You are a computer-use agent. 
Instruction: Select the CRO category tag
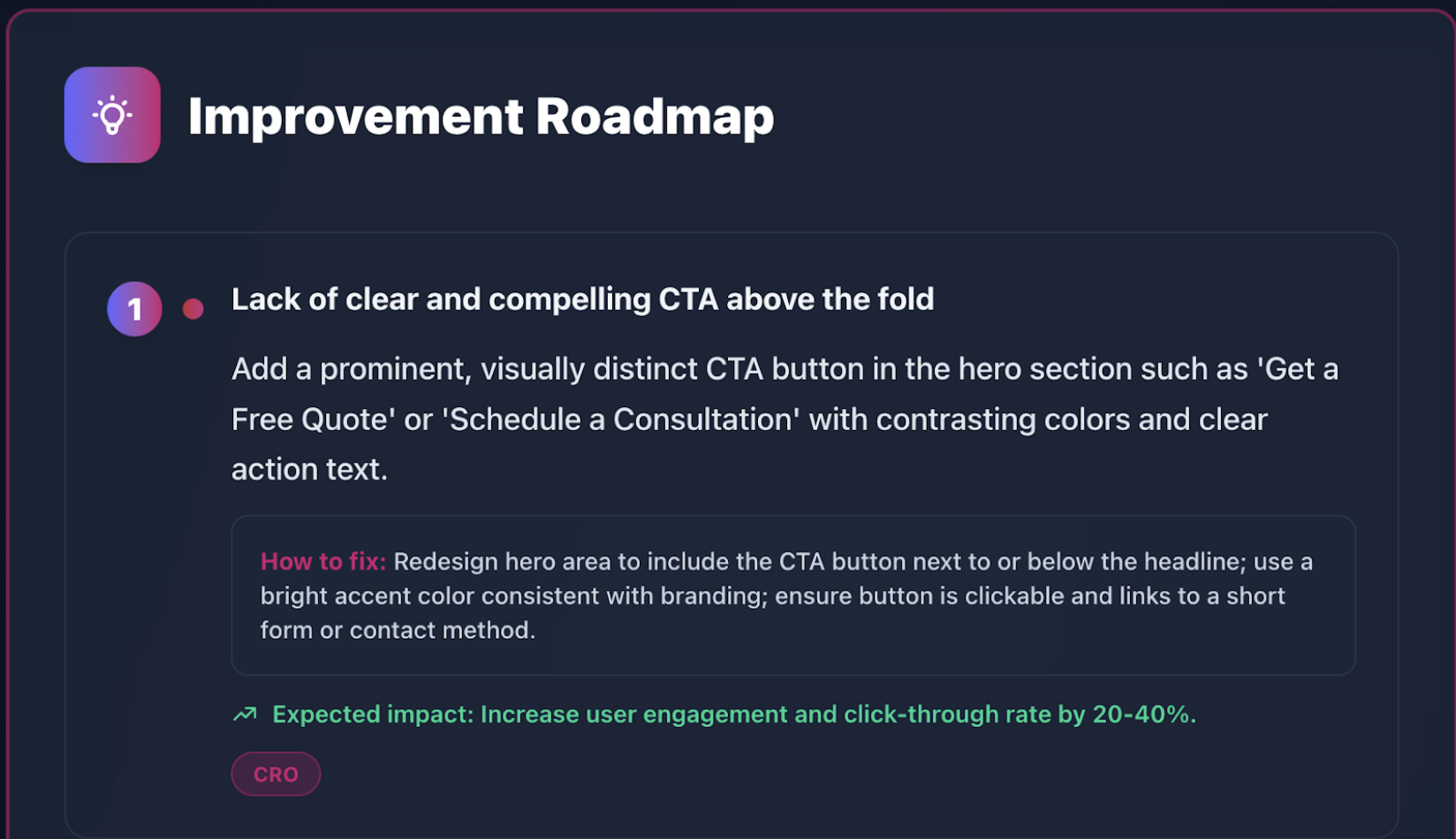click(x=275, y=774)
